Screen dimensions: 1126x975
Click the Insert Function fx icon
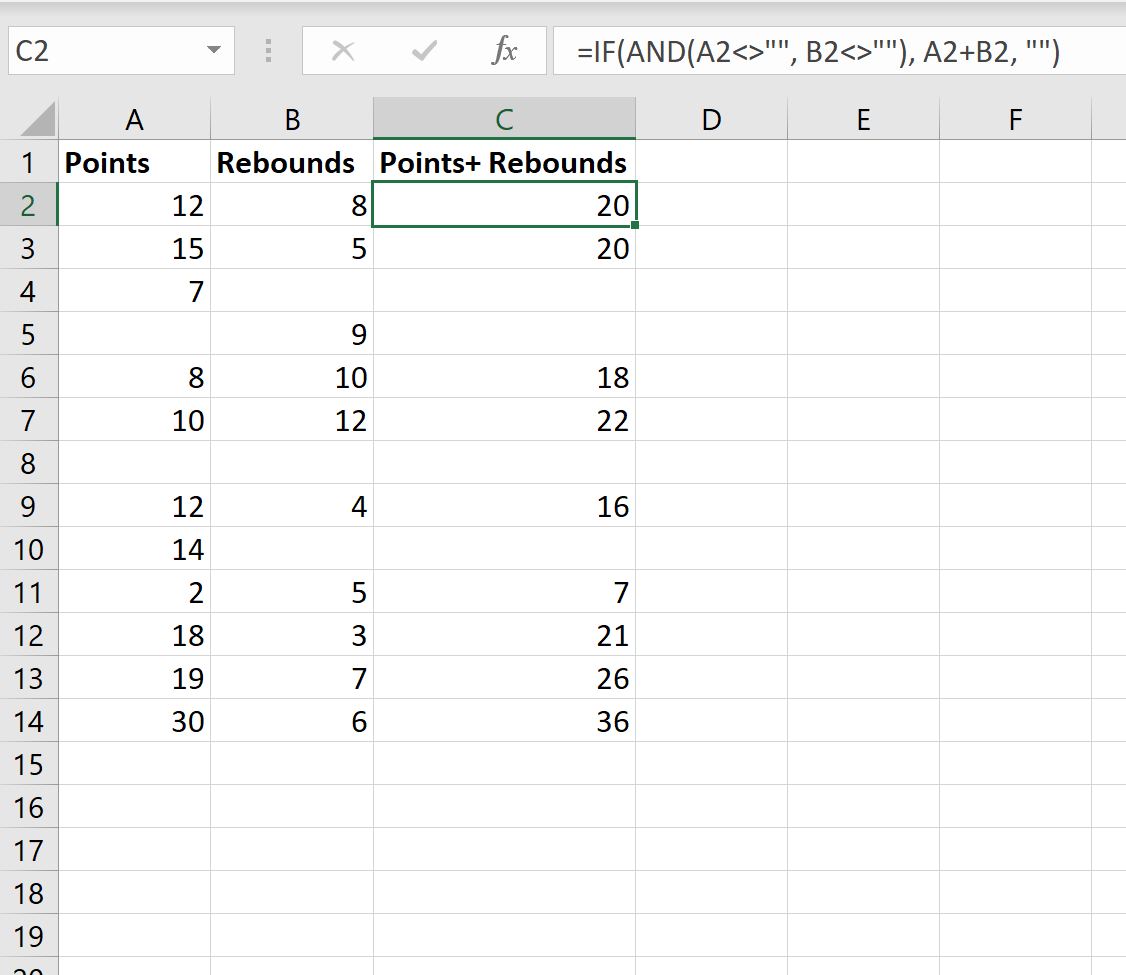point(505,49)
